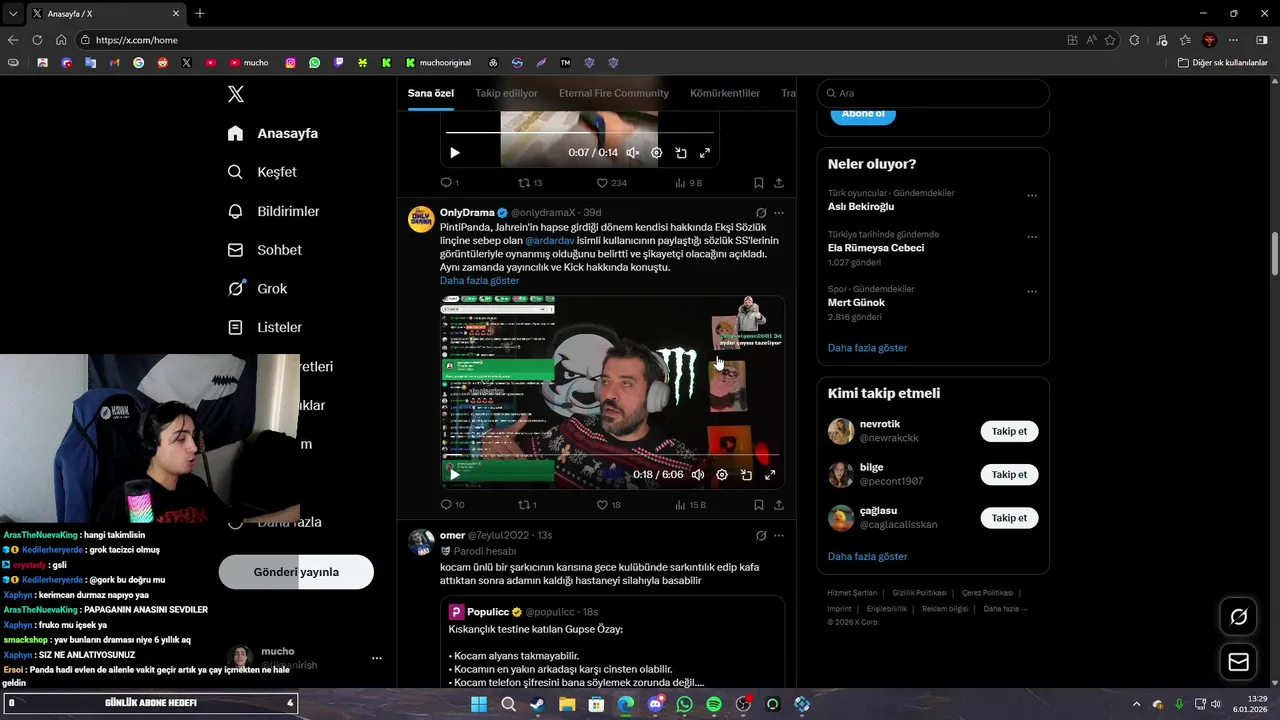The image size is (1280, 720).
Task: Seek on the top video progress bar
Action: (580, 133)
